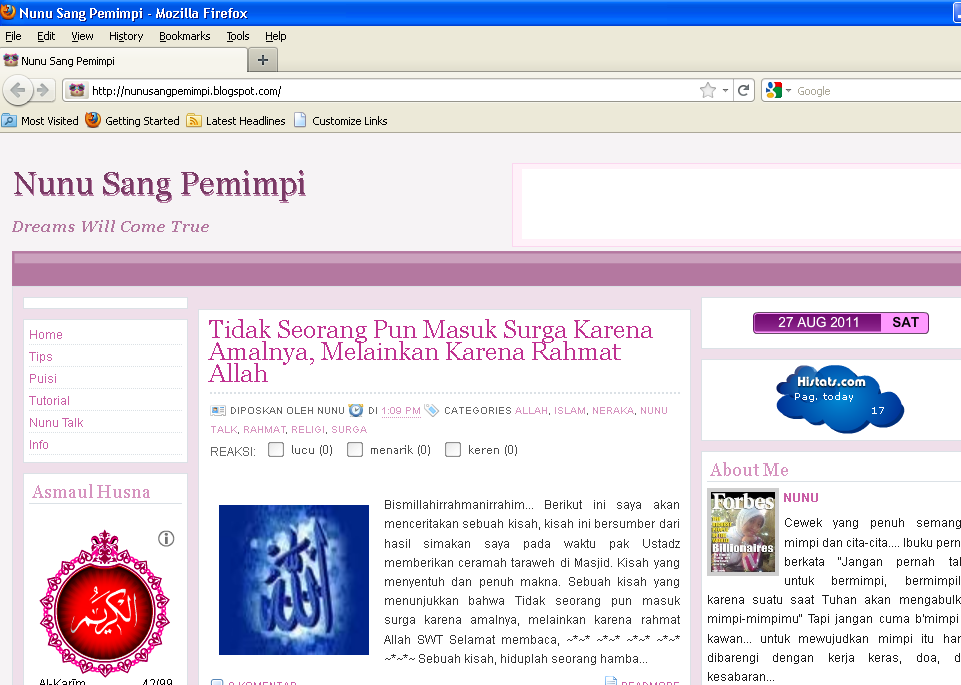
Task: Open the NERAKA category link
Action: tap(613, 411)
